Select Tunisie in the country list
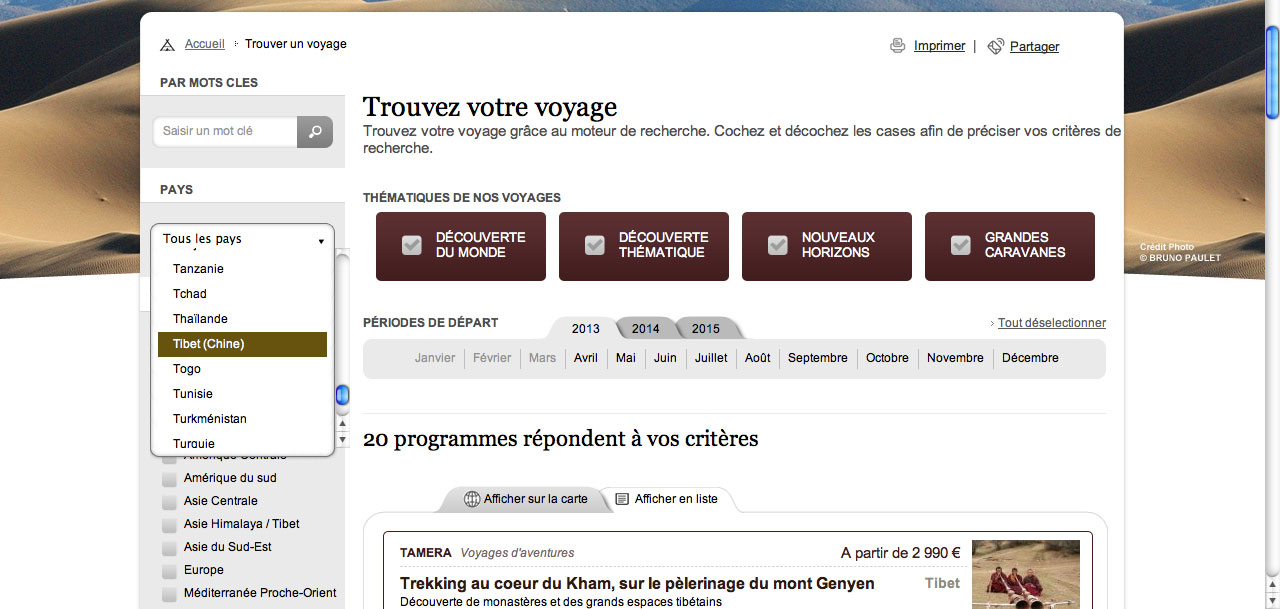 point(242,394)
